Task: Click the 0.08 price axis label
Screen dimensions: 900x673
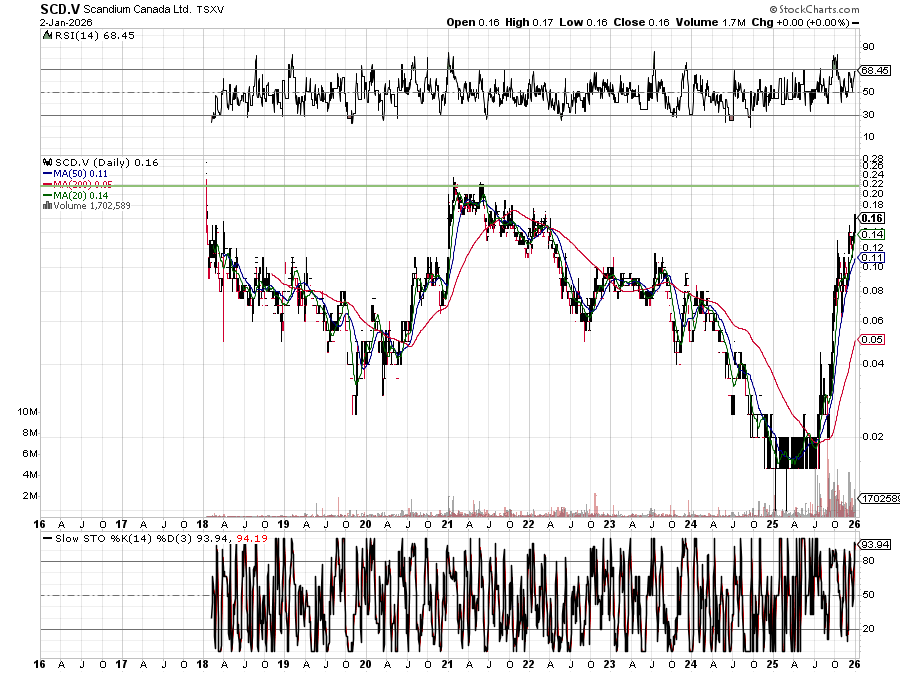Action: (873, 290)
